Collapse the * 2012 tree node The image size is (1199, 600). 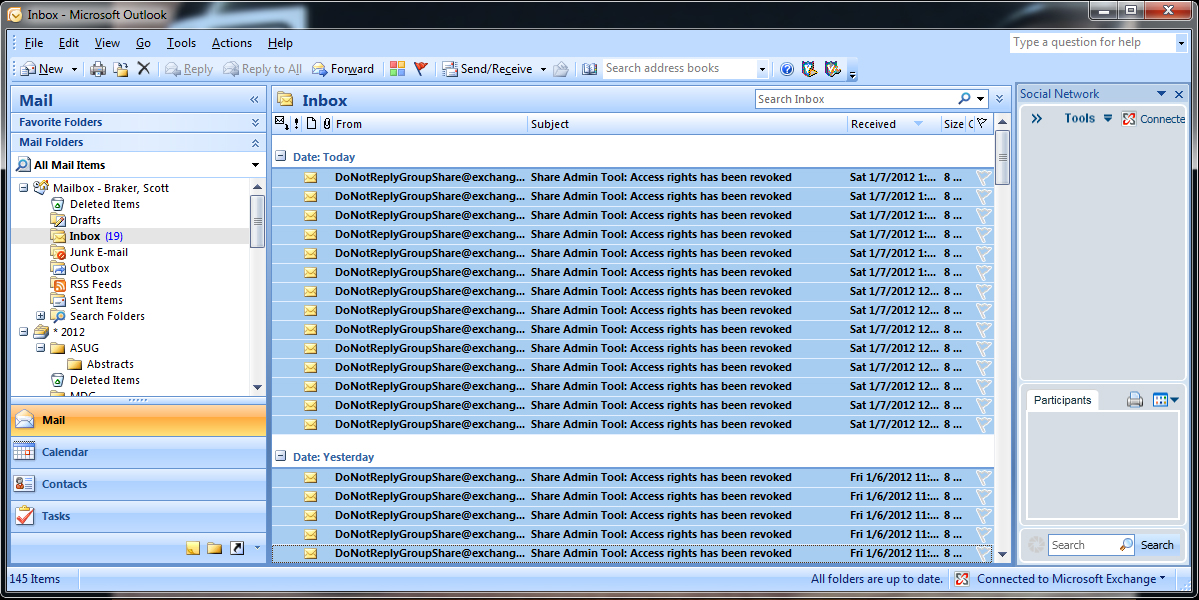click(x=24, y=332)
